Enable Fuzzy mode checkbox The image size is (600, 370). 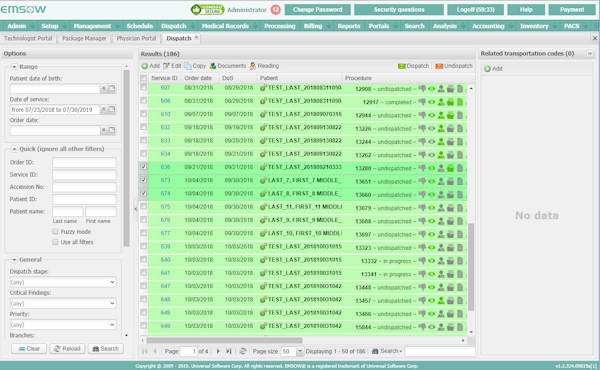point(55,231)
